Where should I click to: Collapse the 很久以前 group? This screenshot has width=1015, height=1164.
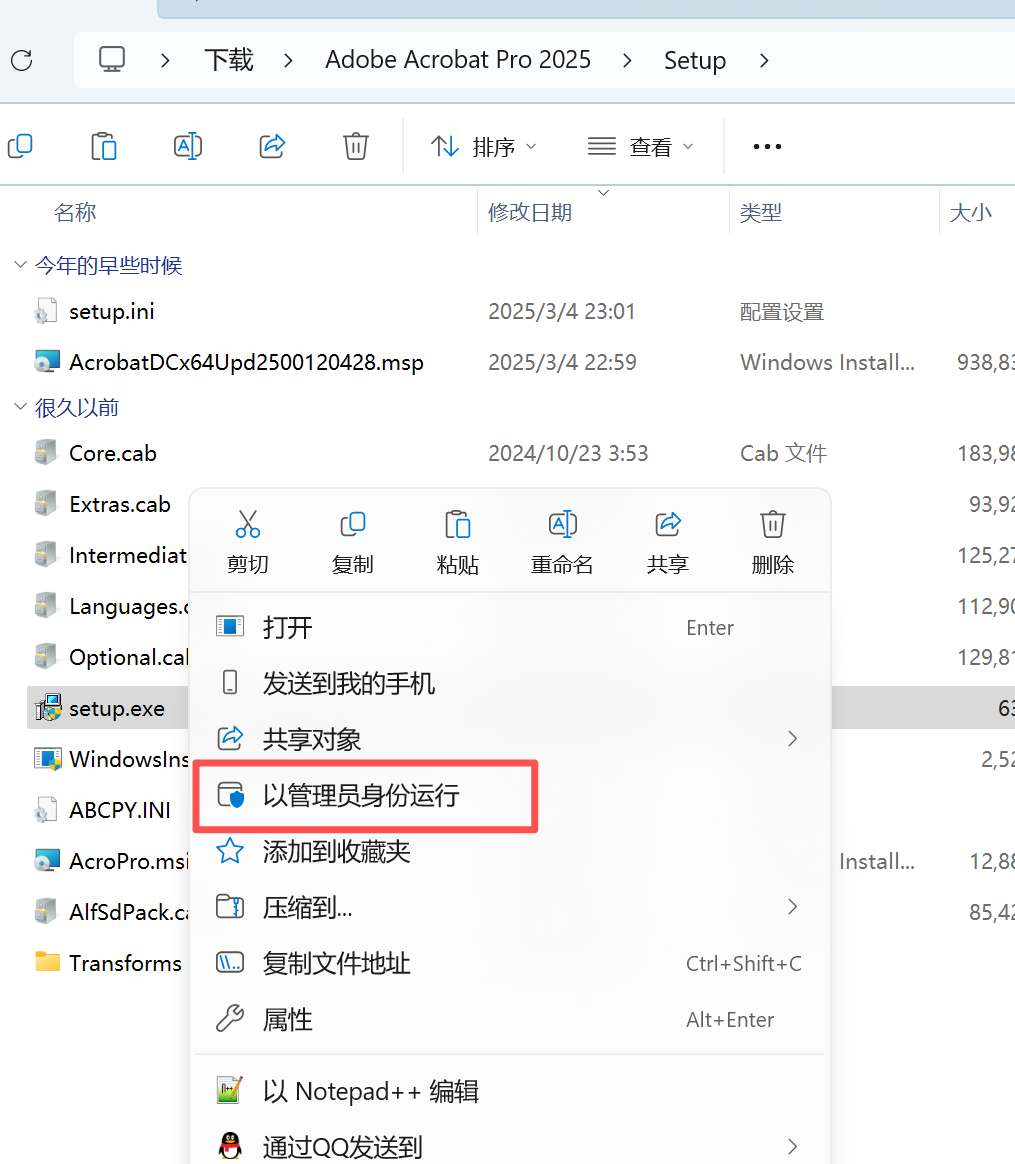click(21, 407)
